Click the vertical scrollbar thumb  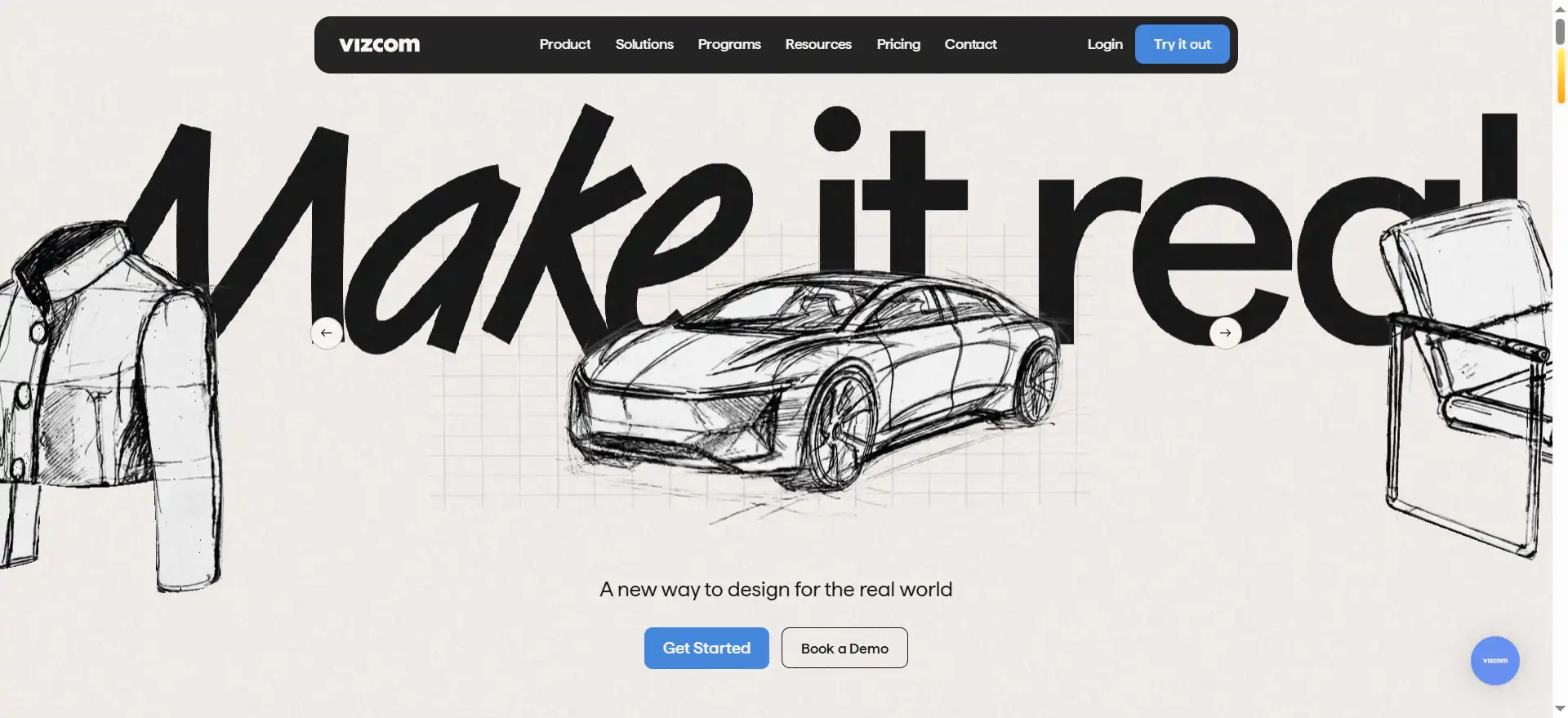pyautogui.click(x=1560, y=31)
